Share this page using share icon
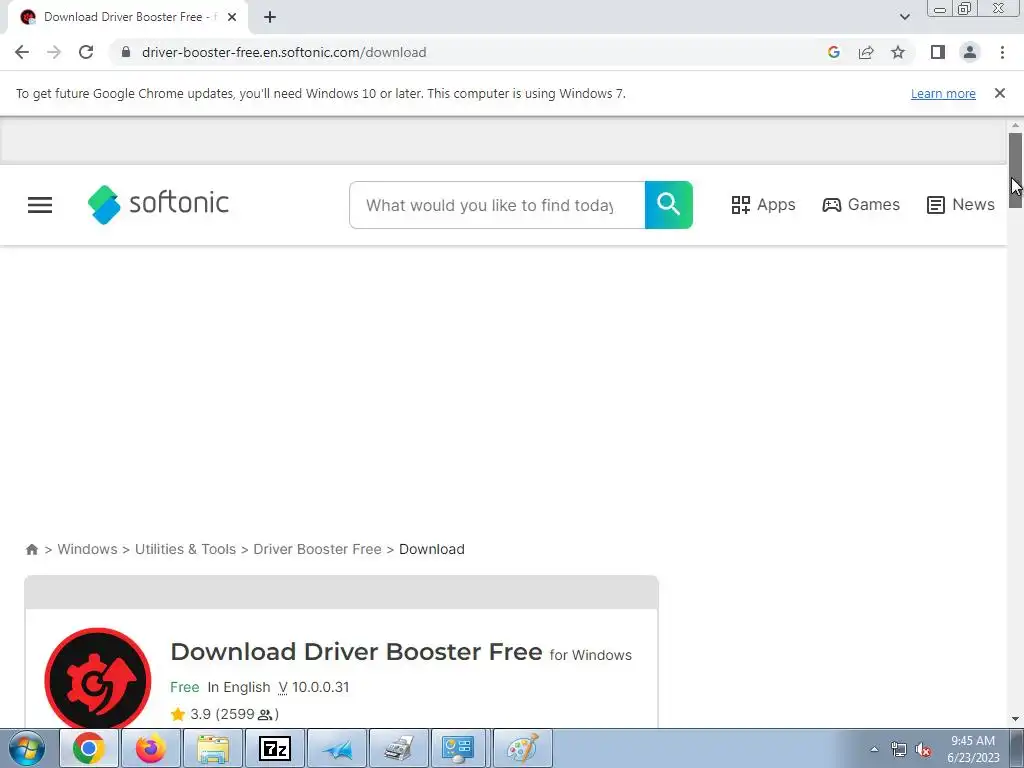Screen dimensions: 1024x768 point(866,52)
